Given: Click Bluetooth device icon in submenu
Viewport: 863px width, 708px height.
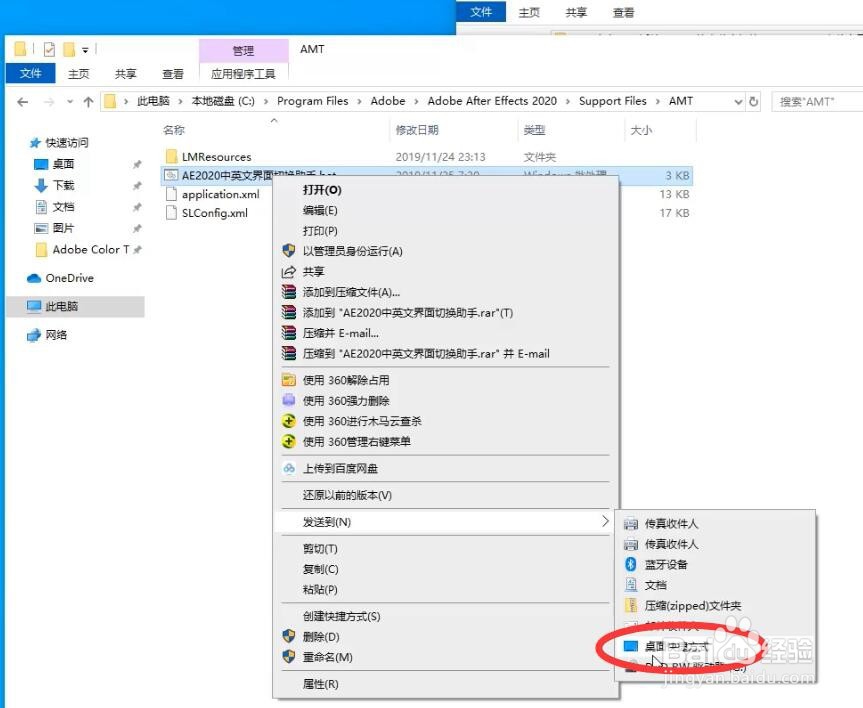Looking at the screenshot, I should pyautogui.click(x=631, y=564).
